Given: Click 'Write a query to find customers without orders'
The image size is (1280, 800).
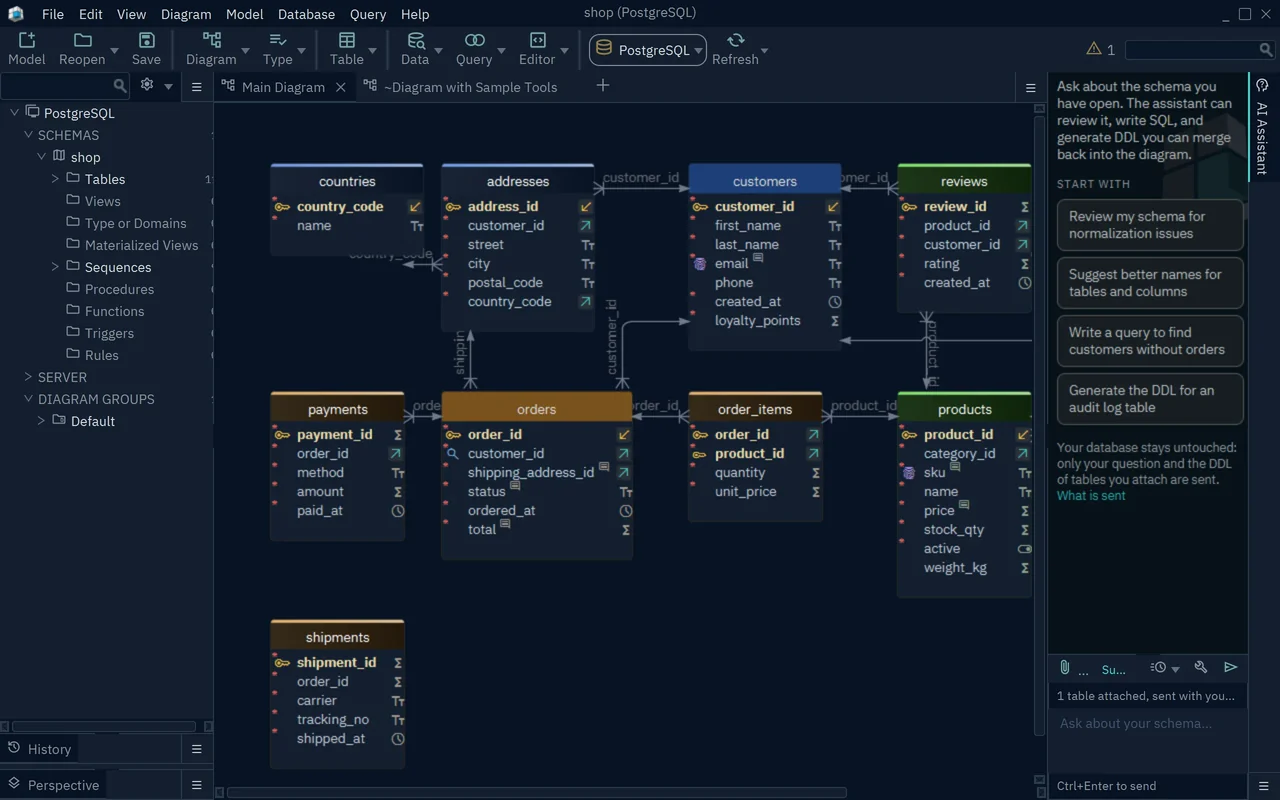Looking at the screenshot, I should point(1150,341).
